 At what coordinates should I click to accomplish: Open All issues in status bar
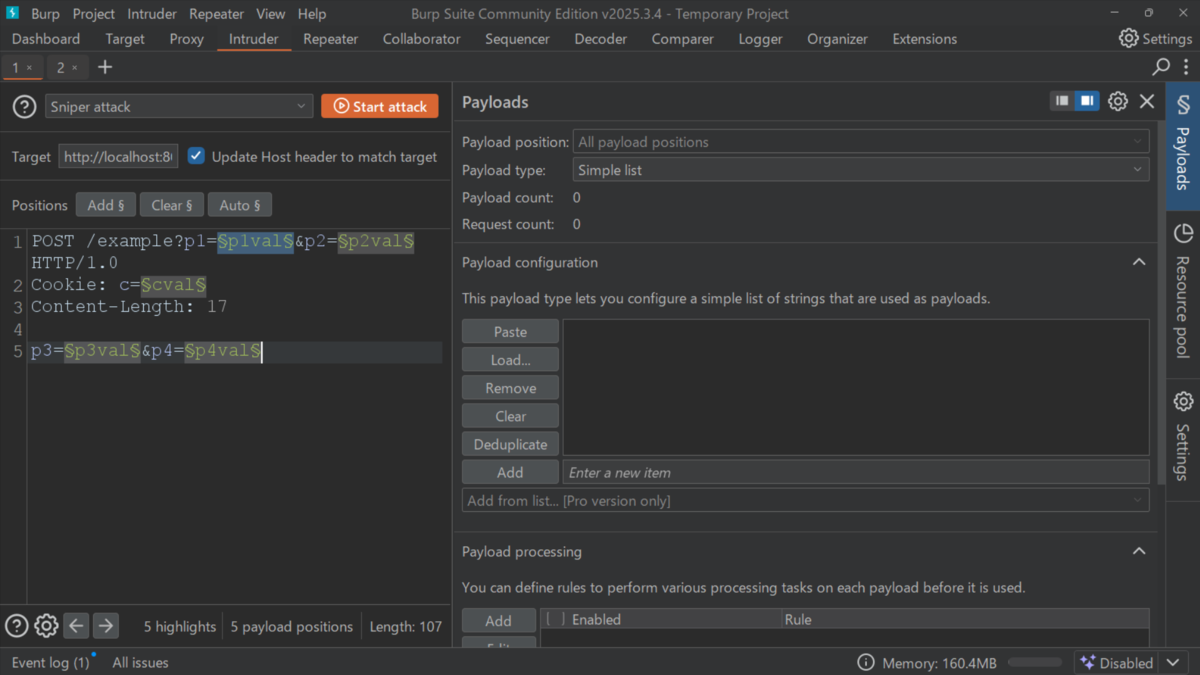click(x=140, y=663)
